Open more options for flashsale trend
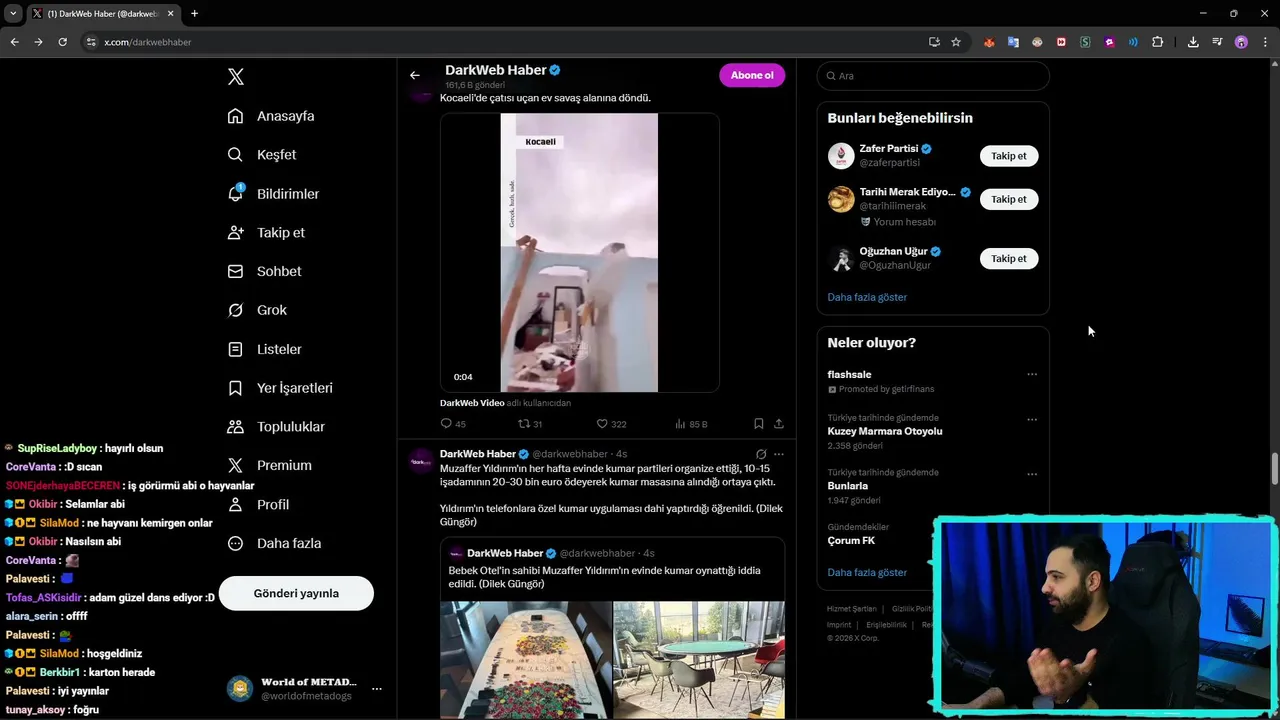The width and height of the screenshot is (1280, 720). click(x=1032, y=374)
